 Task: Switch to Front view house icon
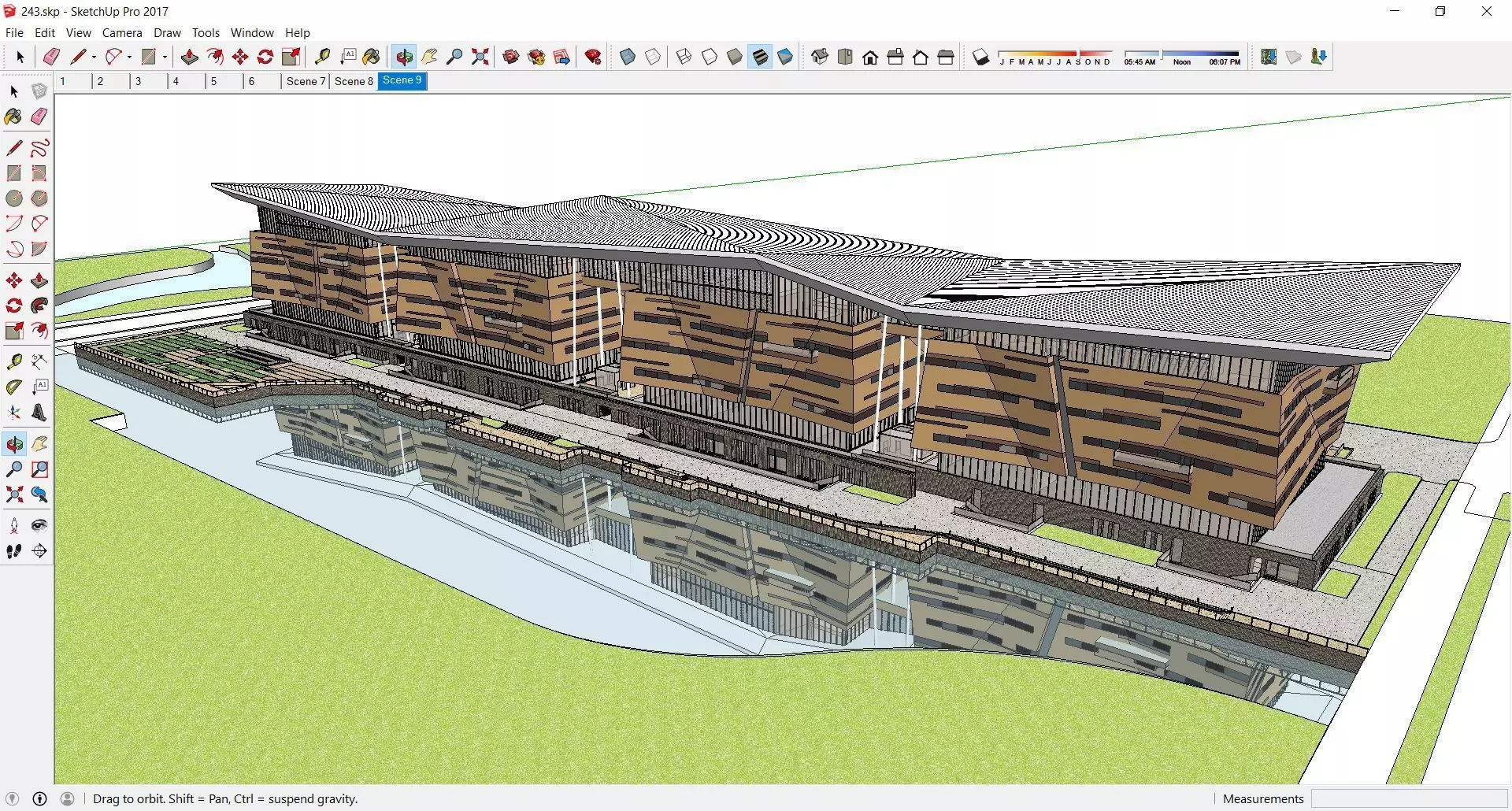click(870, 57)
